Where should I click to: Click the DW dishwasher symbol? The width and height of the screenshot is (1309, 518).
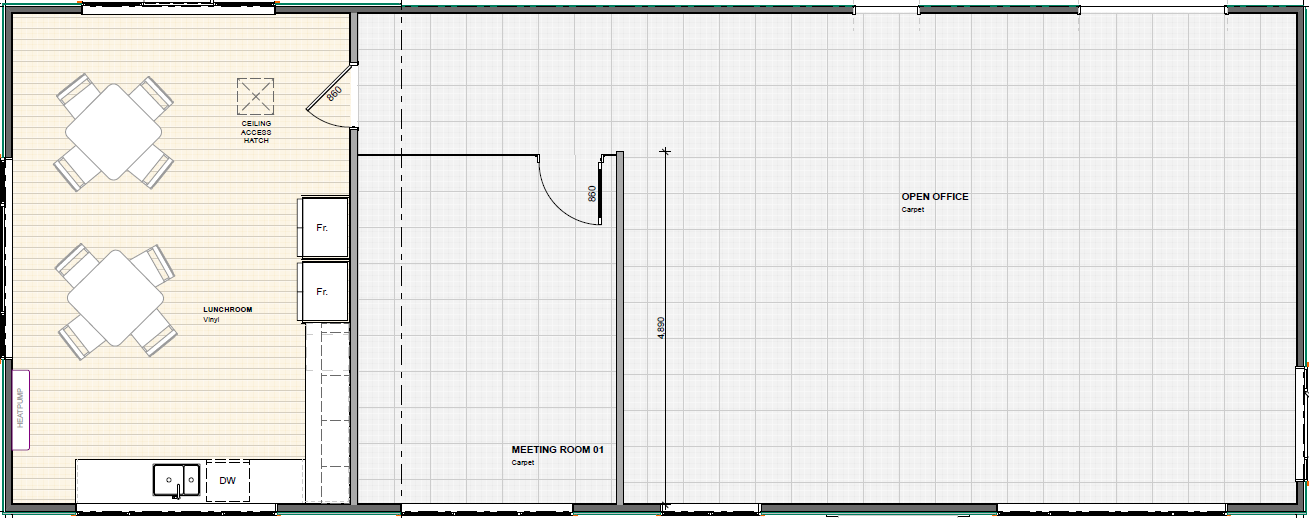click(228, 481)
